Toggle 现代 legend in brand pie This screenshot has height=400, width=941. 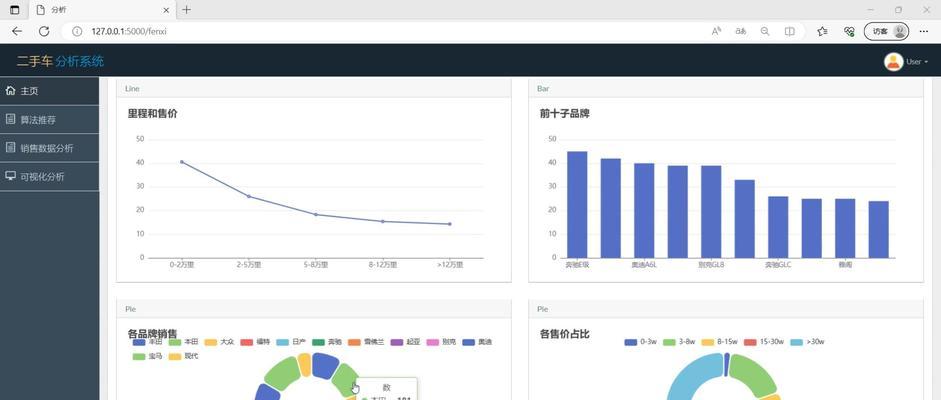click(184, 356)
